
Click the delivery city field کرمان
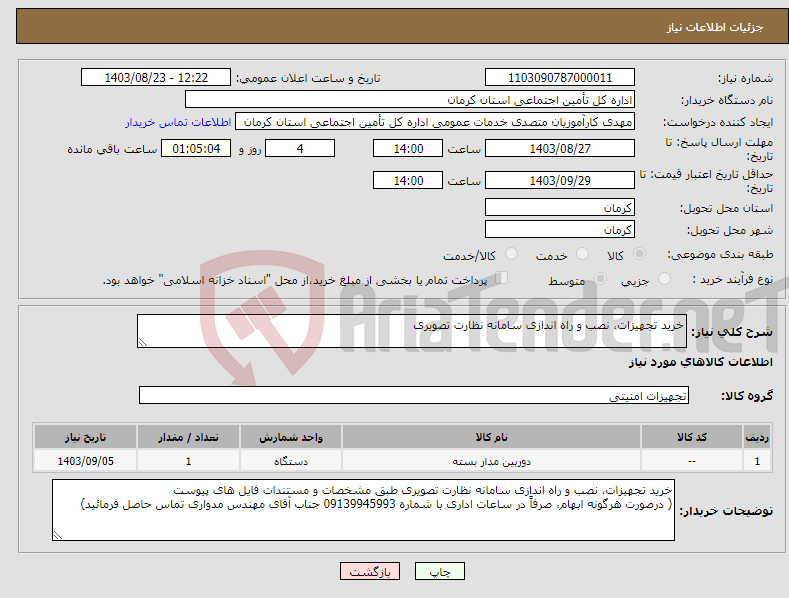pos(560,230)
